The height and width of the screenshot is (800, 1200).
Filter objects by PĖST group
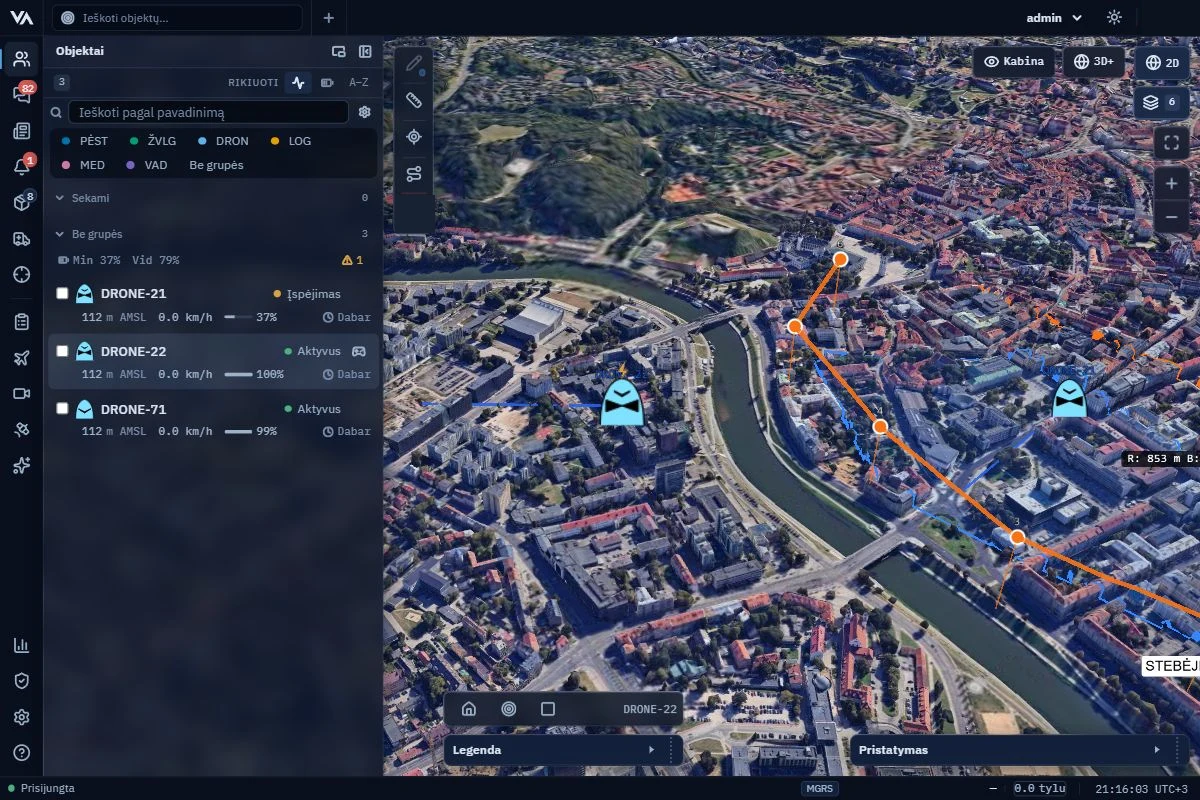coord(84,141)
